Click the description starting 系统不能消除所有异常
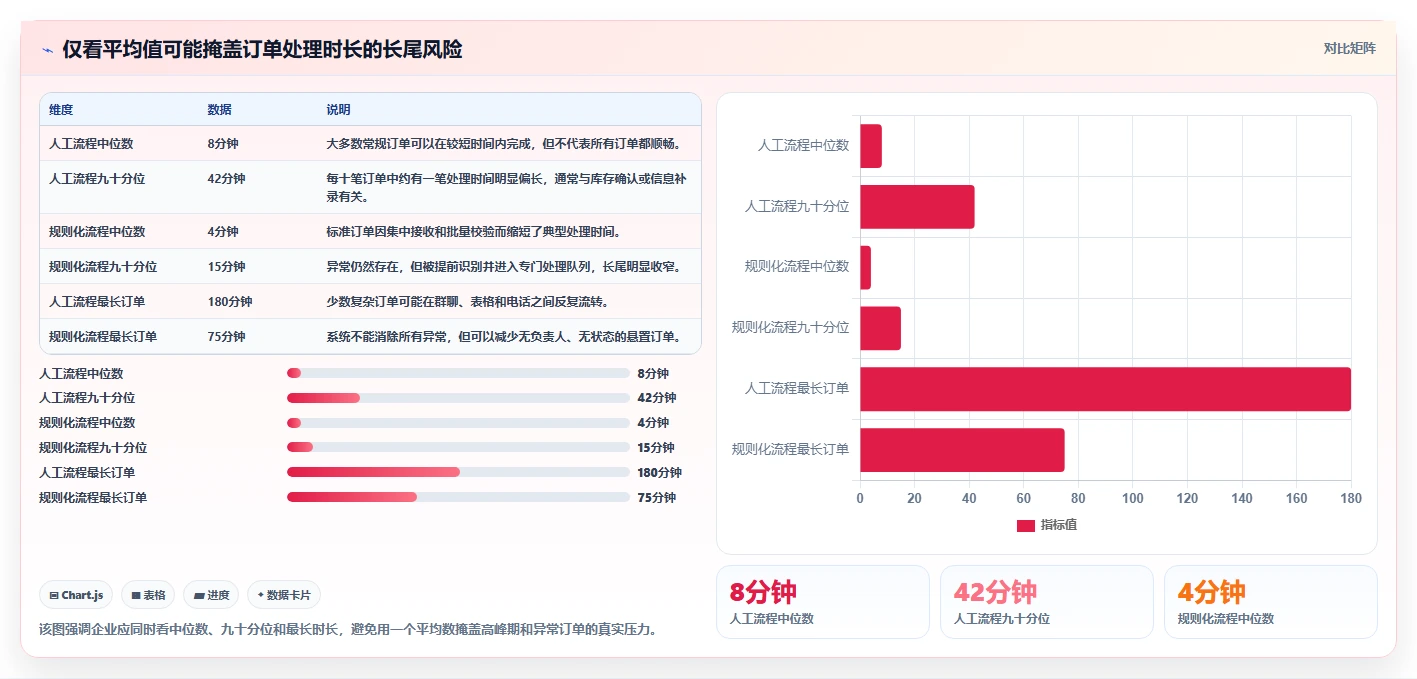The width and height of the screenshot is (1417, 679). tap(504, 337)
